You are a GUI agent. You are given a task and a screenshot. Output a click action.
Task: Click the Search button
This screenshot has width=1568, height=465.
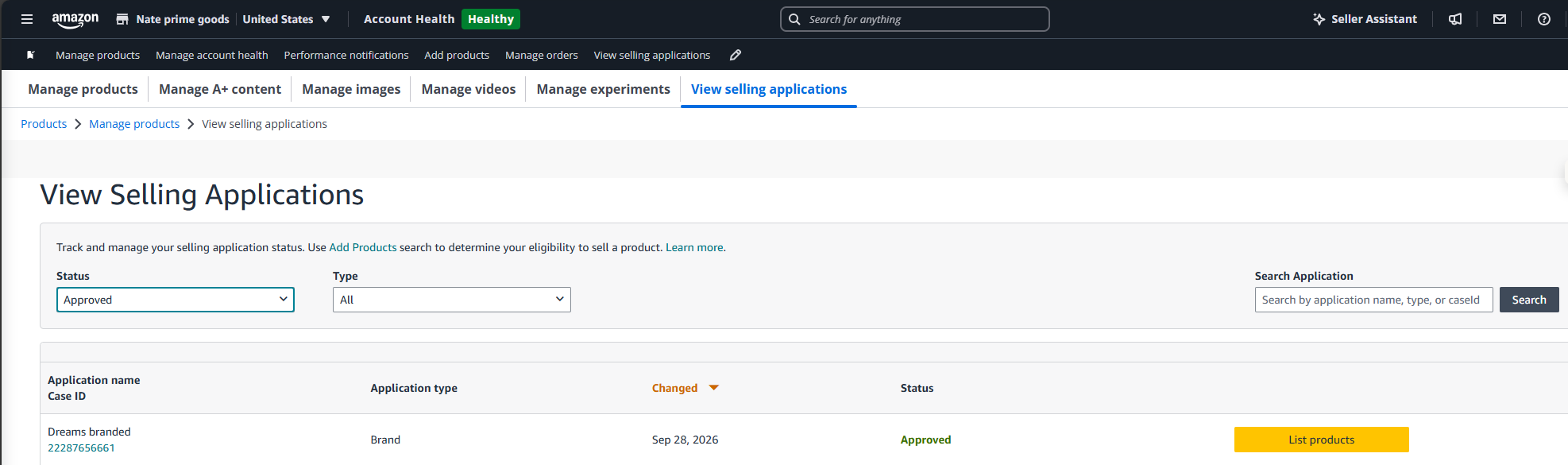coord(1529,300)
